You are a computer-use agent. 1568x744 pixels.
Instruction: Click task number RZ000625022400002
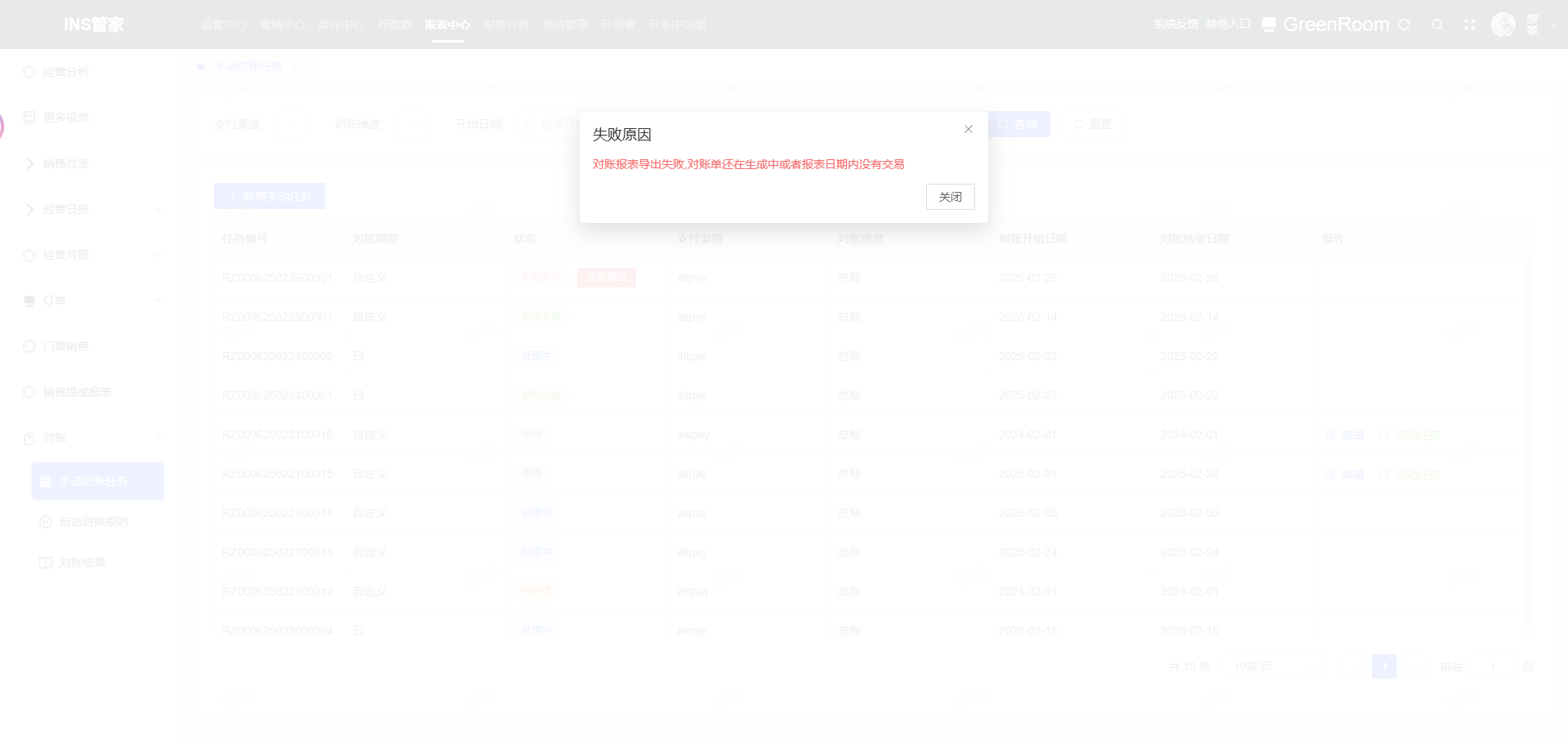[278, 356]
